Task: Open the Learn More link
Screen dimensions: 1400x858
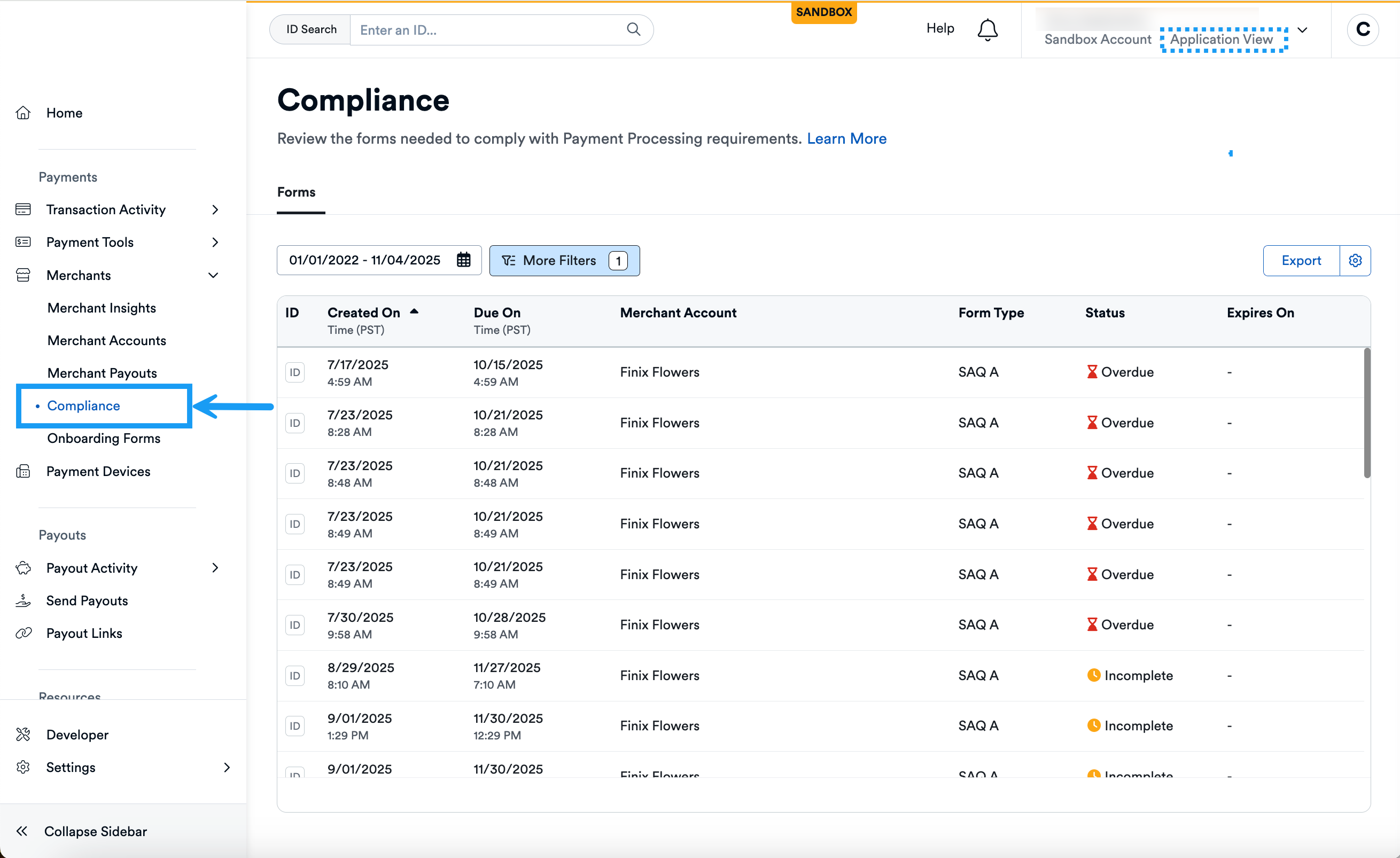Action: tap(846, 138)
